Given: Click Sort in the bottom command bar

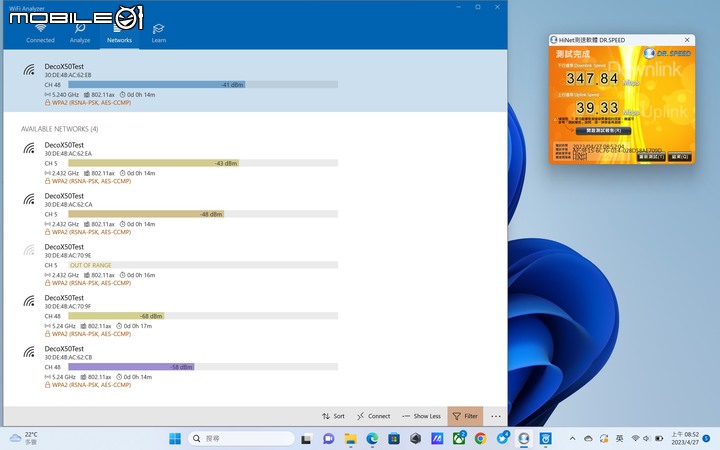Looking at the screenshot, I should click(333, 416).
